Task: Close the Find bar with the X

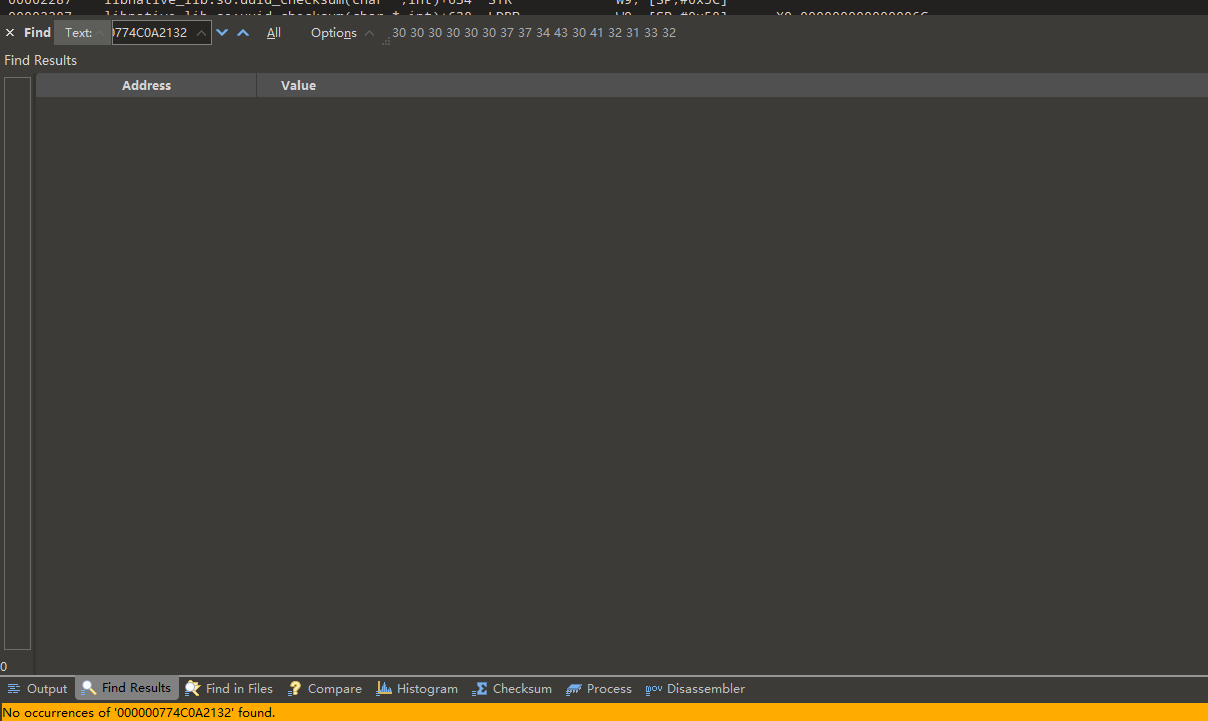Action: tap(10, 33)
